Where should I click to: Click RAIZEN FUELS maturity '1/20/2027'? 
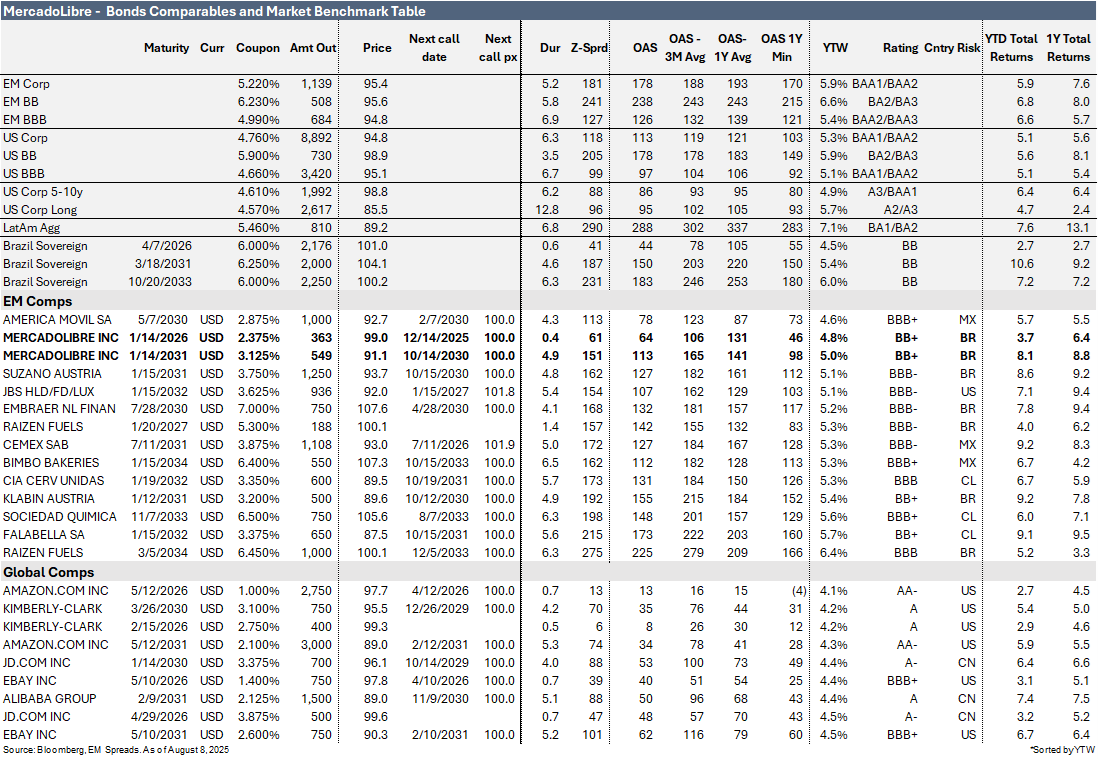pos(158,427)
